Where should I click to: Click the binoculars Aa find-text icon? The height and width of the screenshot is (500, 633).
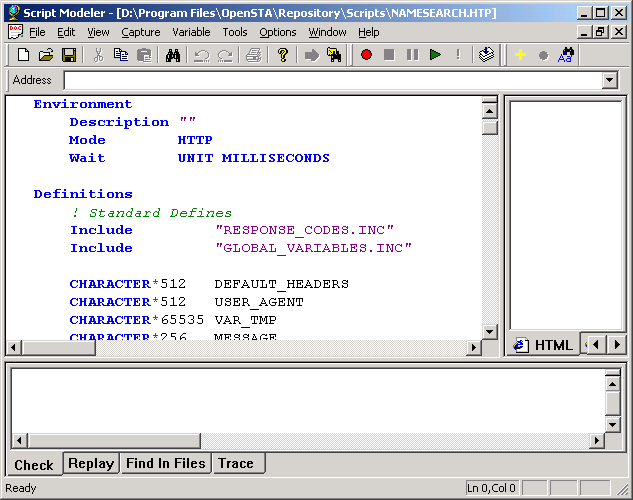pyautogui.click(x=566, y=55)
